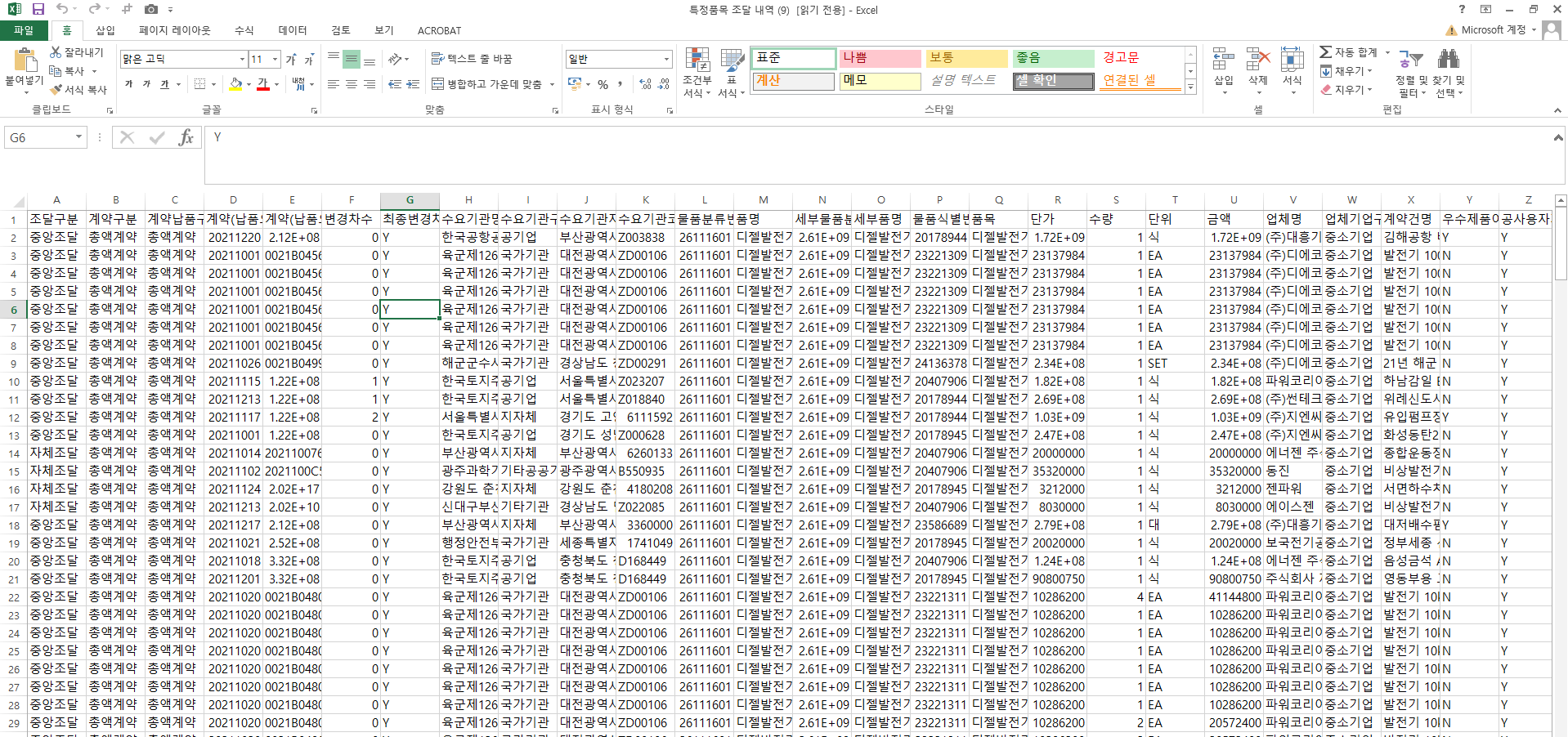Viewport: 1568px width, 737px height.
Task: Open the font name 맑은 고딕 dropdown
Action: point(243,59)
